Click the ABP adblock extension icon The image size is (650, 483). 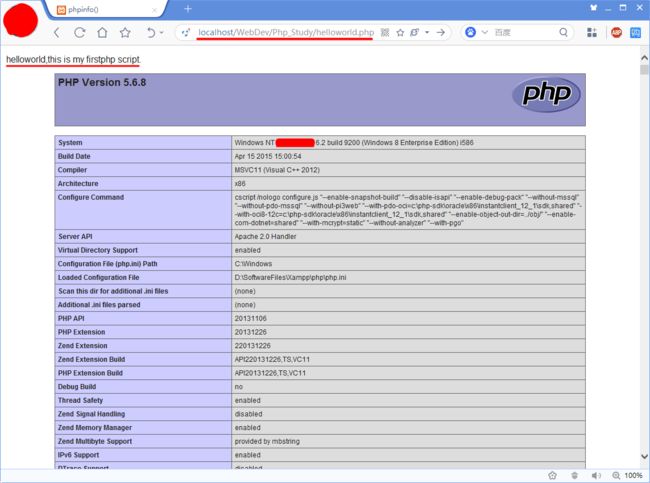[616, 32]
